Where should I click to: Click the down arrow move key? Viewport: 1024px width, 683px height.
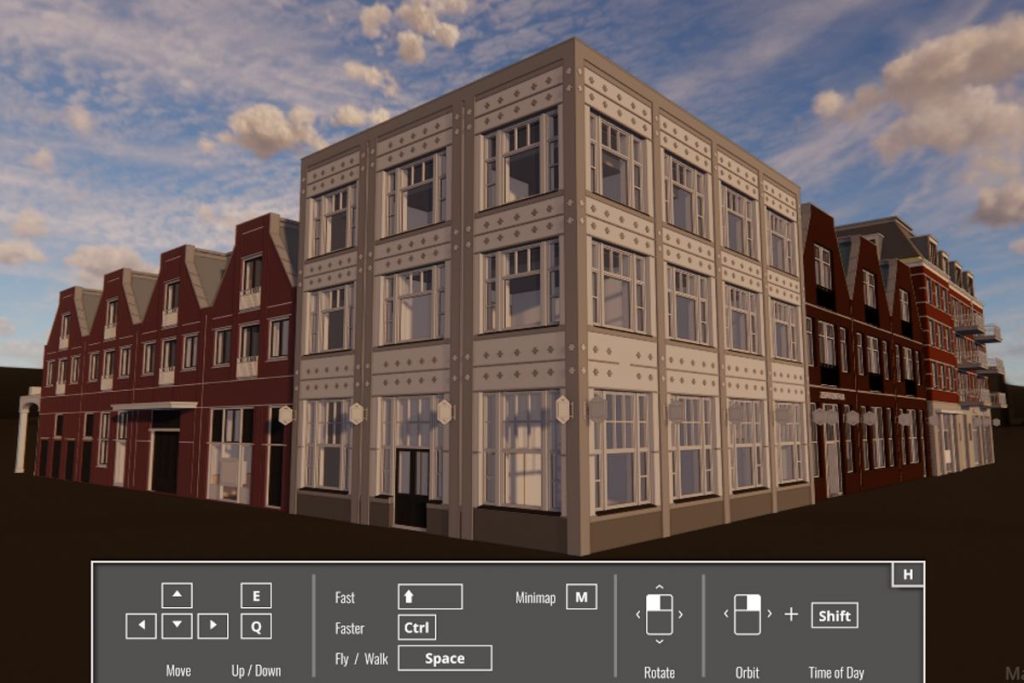177,626
